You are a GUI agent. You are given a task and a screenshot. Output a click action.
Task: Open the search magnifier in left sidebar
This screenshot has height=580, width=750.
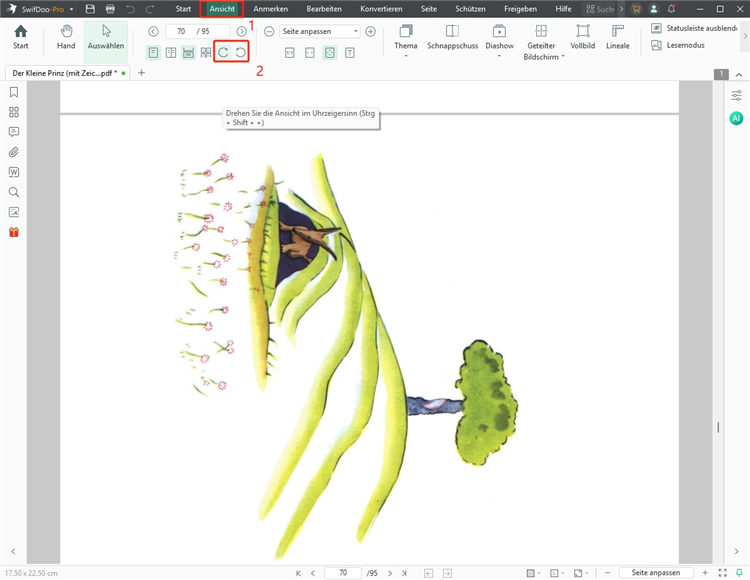[x=14, y=192]
